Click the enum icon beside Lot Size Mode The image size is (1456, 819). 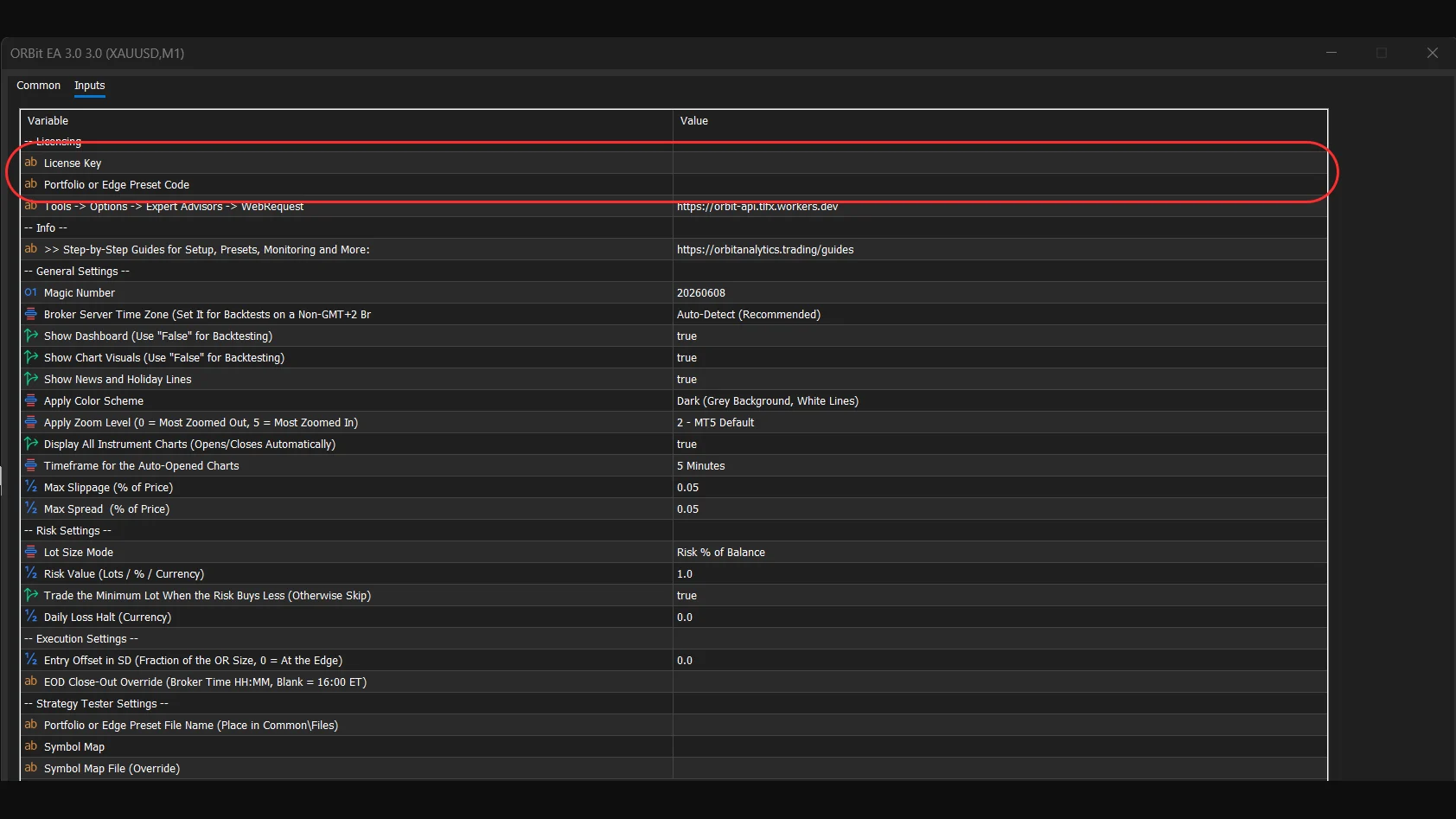tap(31, 552)
